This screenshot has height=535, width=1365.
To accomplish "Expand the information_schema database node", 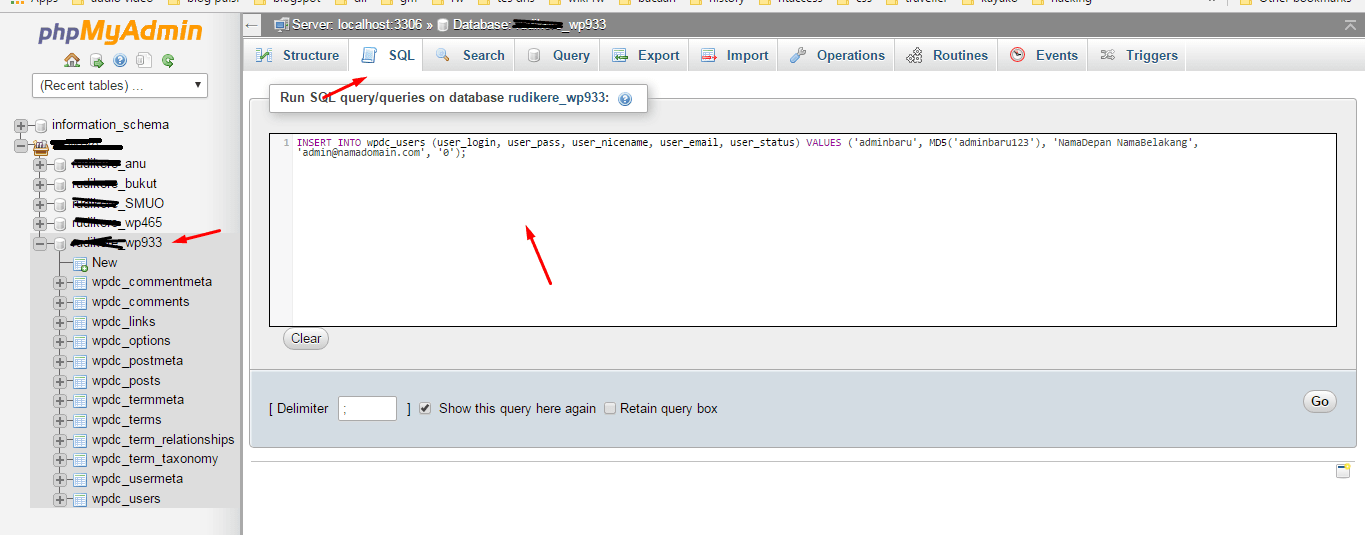I will [21, 126].
